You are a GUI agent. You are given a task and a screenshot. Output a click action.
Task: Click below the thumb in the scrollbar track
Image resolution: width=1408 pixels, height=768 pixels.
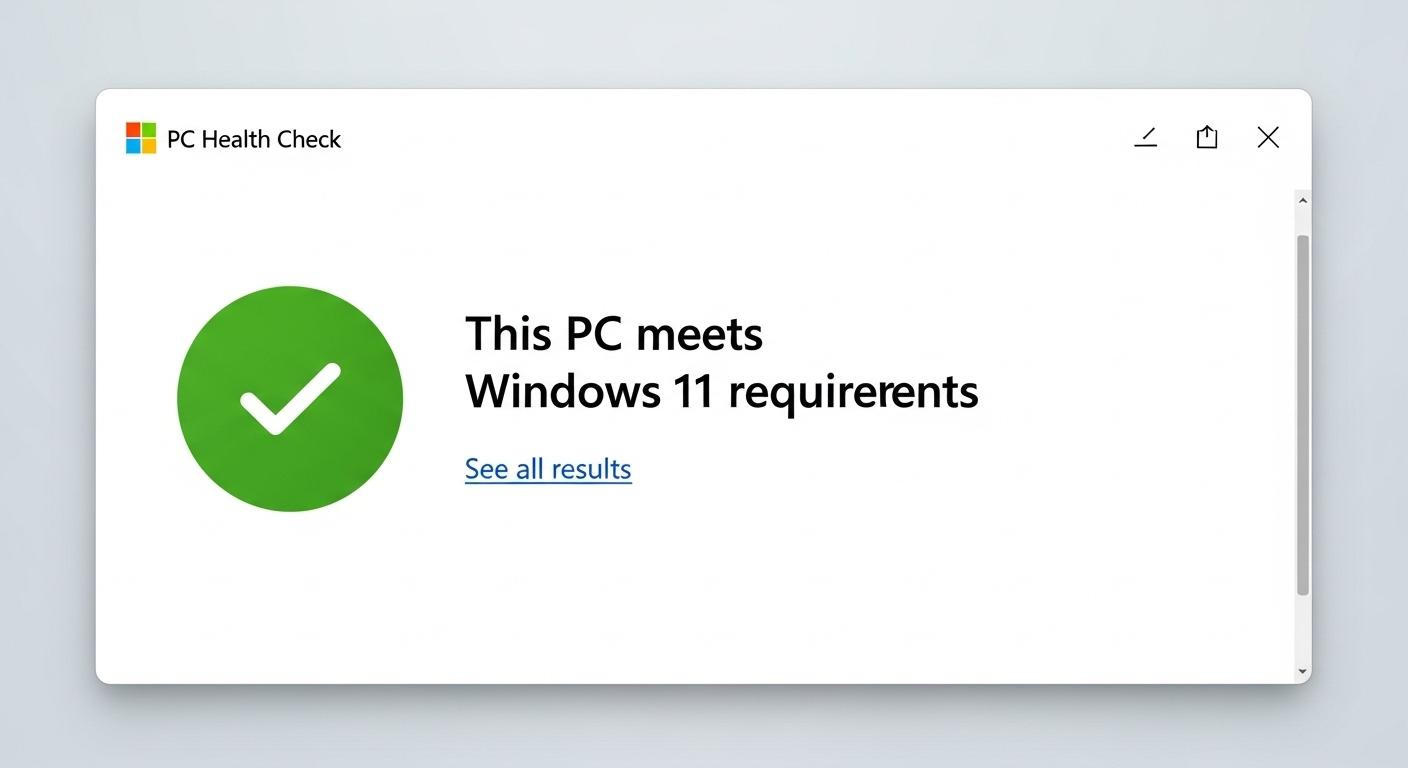(x=1302, y=630)
